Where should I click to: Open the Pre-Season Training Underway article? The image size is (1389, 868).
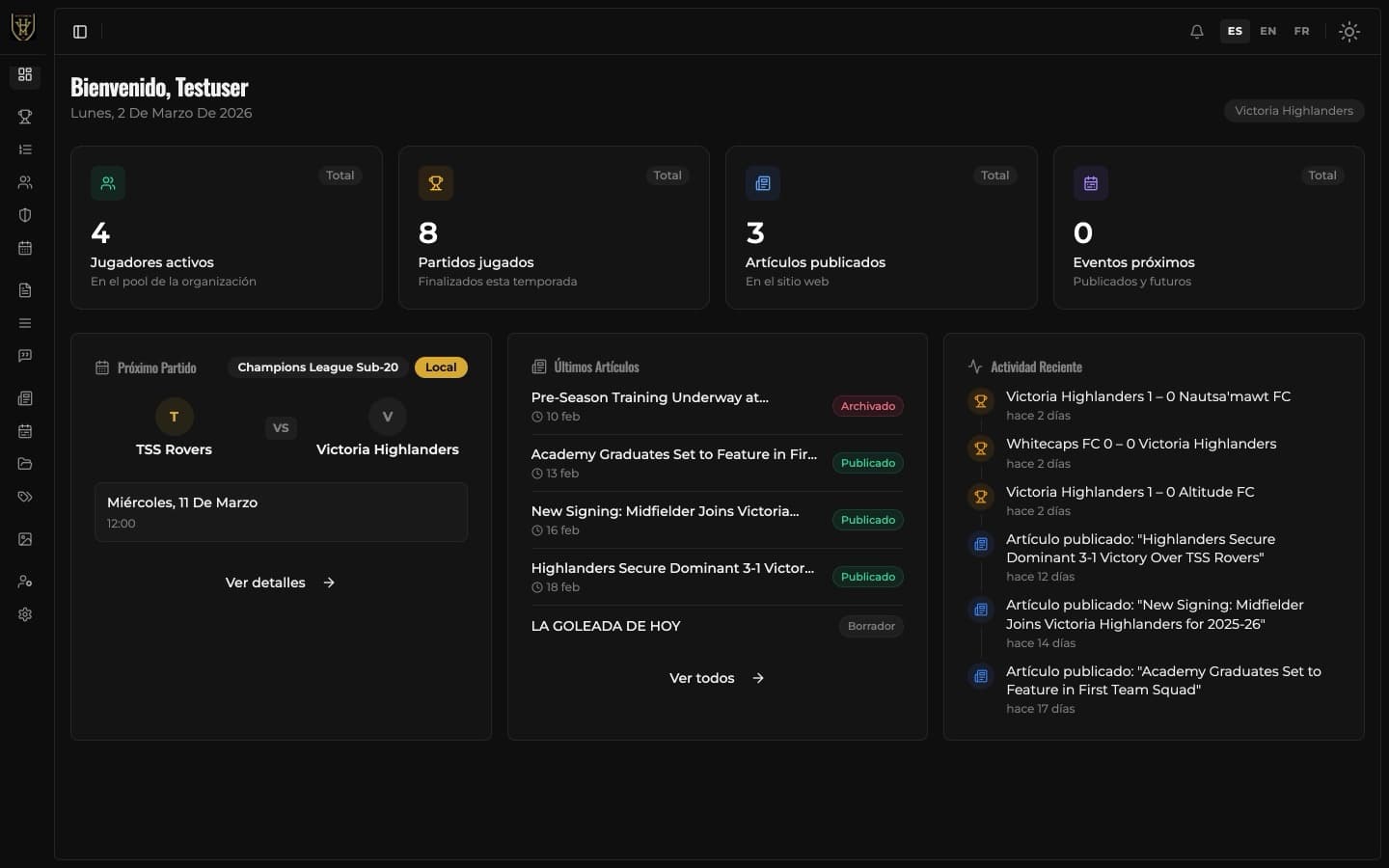click(x=649, y=397)
